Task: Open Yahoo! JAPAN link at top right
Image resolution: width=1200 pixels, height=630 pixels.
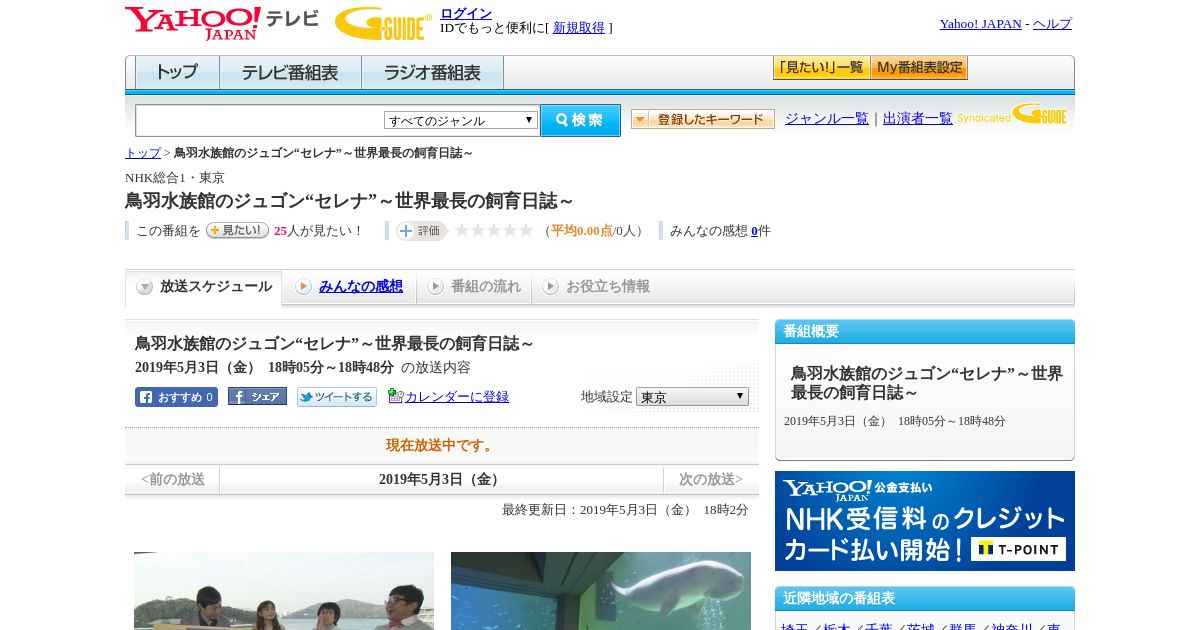Action: (981, 24)
